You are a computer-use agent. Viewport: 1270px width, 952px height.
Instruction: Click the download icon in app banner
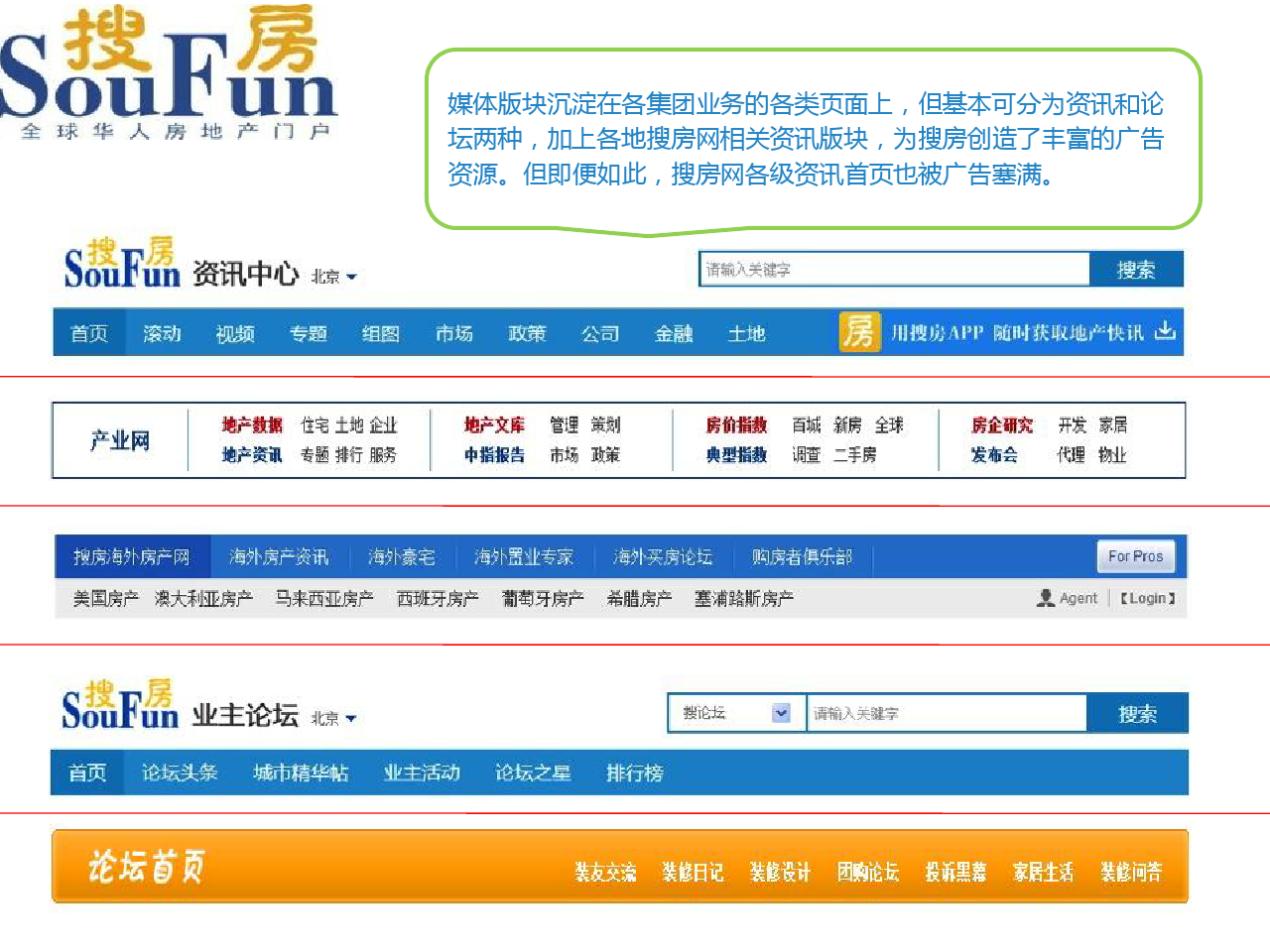(x=1166, y=331)
